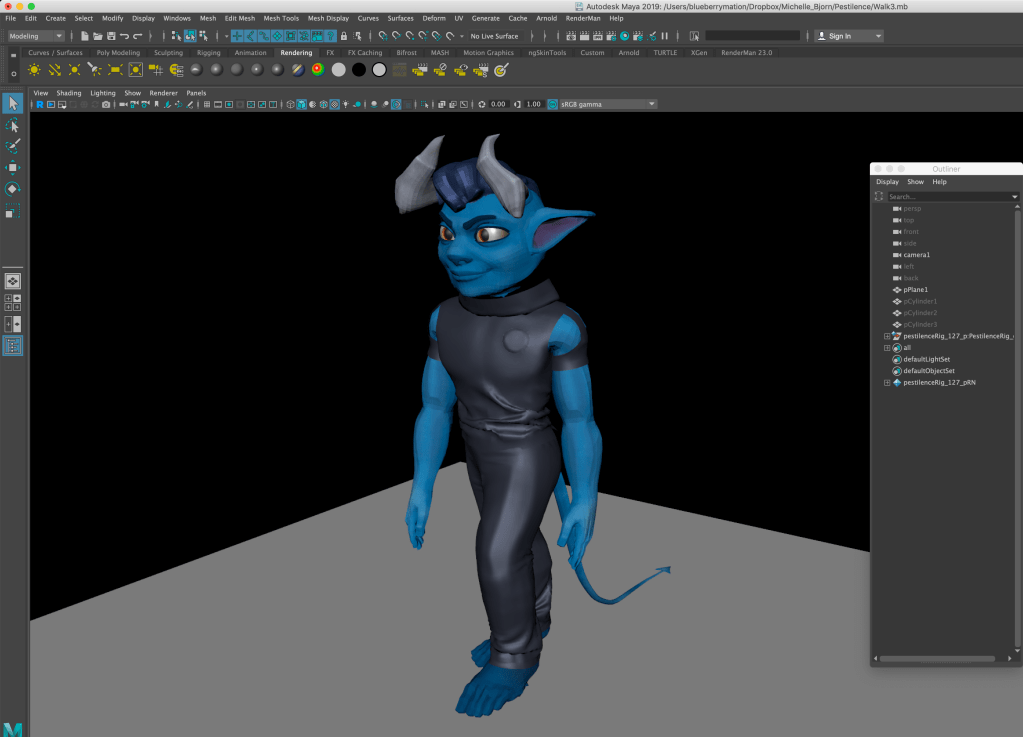The height and width of the screenshot is (737, 1023).
Task: Expand pestilenceRig_127_pRN node in Outliner
Action: coord(886,383)
